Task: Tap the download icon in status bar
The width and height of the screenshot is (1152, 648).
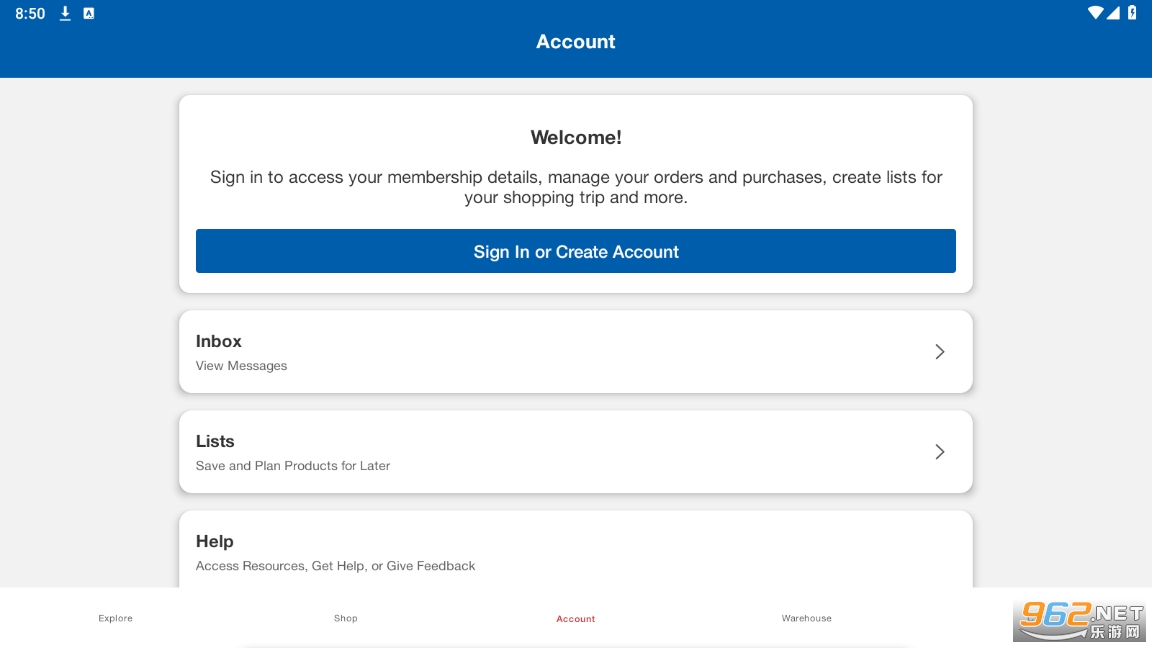Action: click(x=65, y=13)
